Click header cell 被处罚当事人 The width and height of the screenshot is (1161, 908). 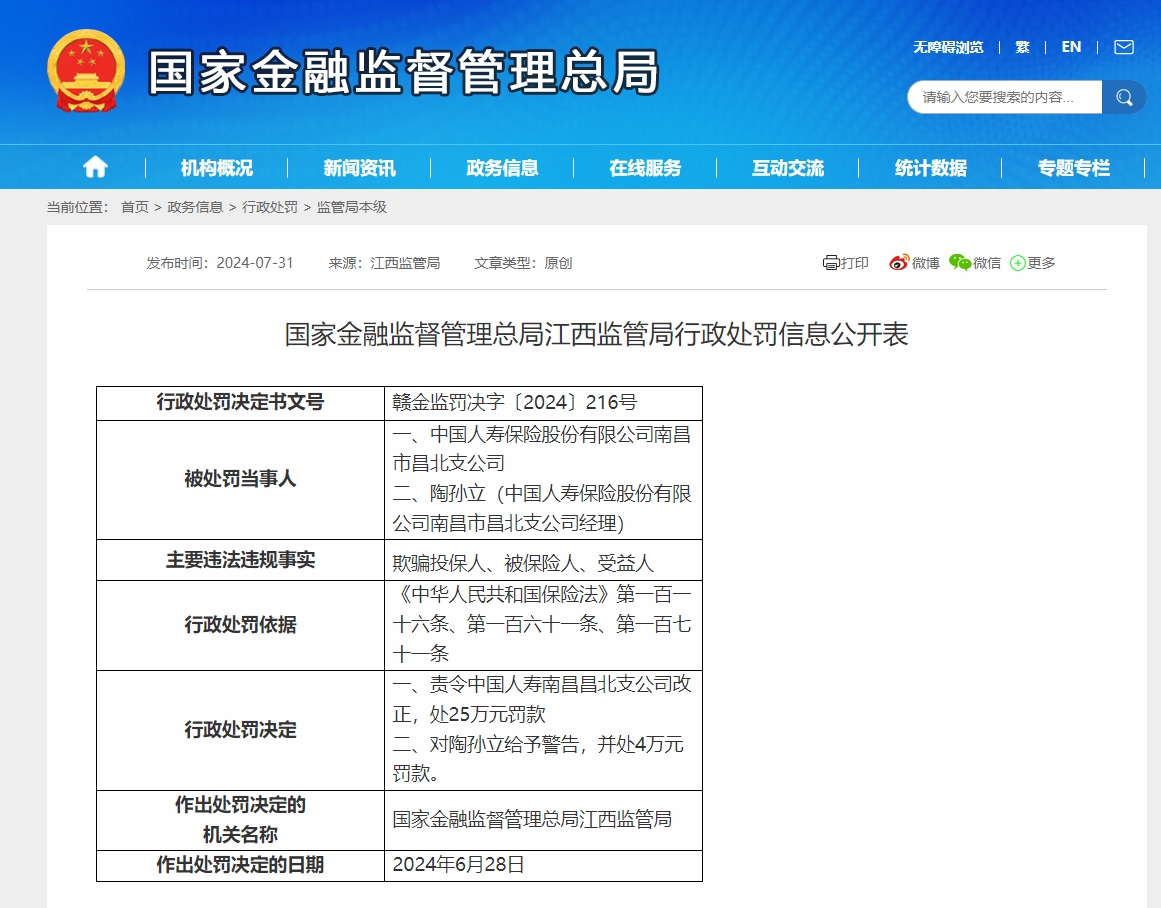pyautogui.click(x=241, y=479)
